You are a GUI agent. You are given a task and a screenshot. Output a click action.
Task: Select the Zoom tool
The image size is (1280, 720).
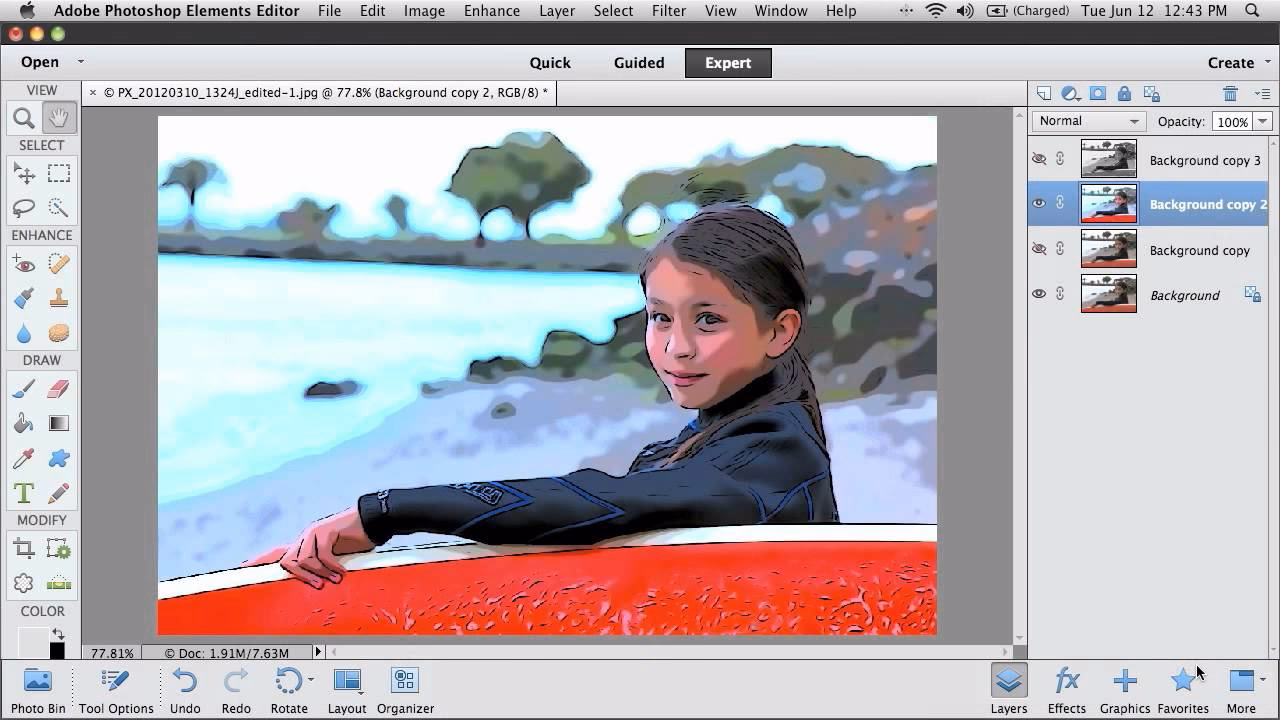[x=23, y=117]
